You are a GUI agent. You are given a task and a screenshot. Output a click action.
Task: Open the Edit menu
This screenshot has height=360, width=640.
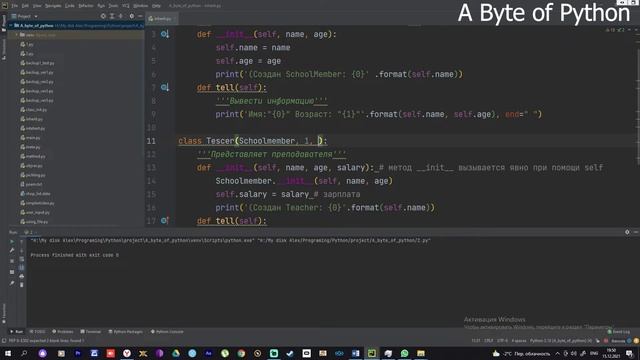25,6
